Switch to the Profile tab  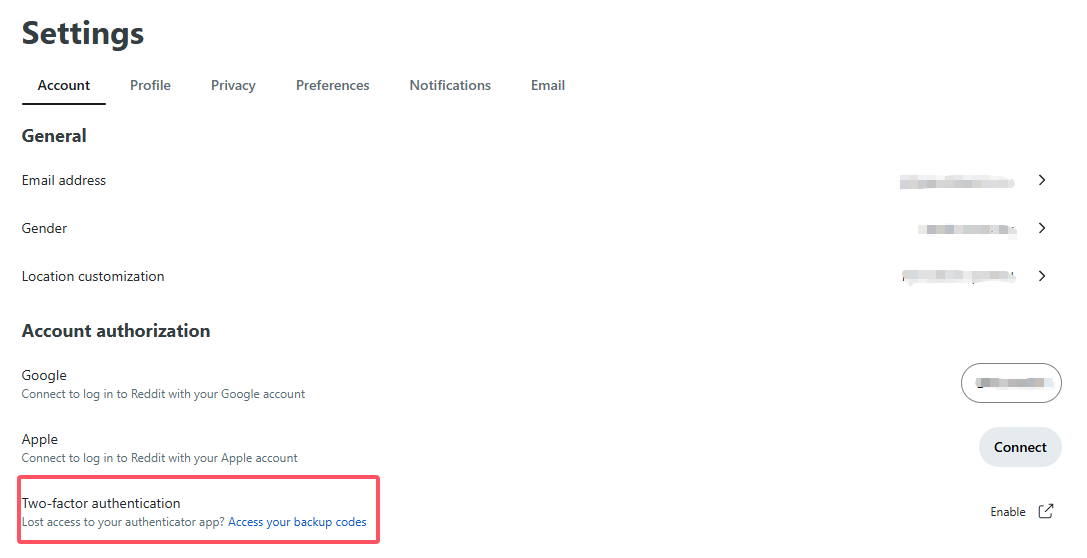click(x=150, y=85)
